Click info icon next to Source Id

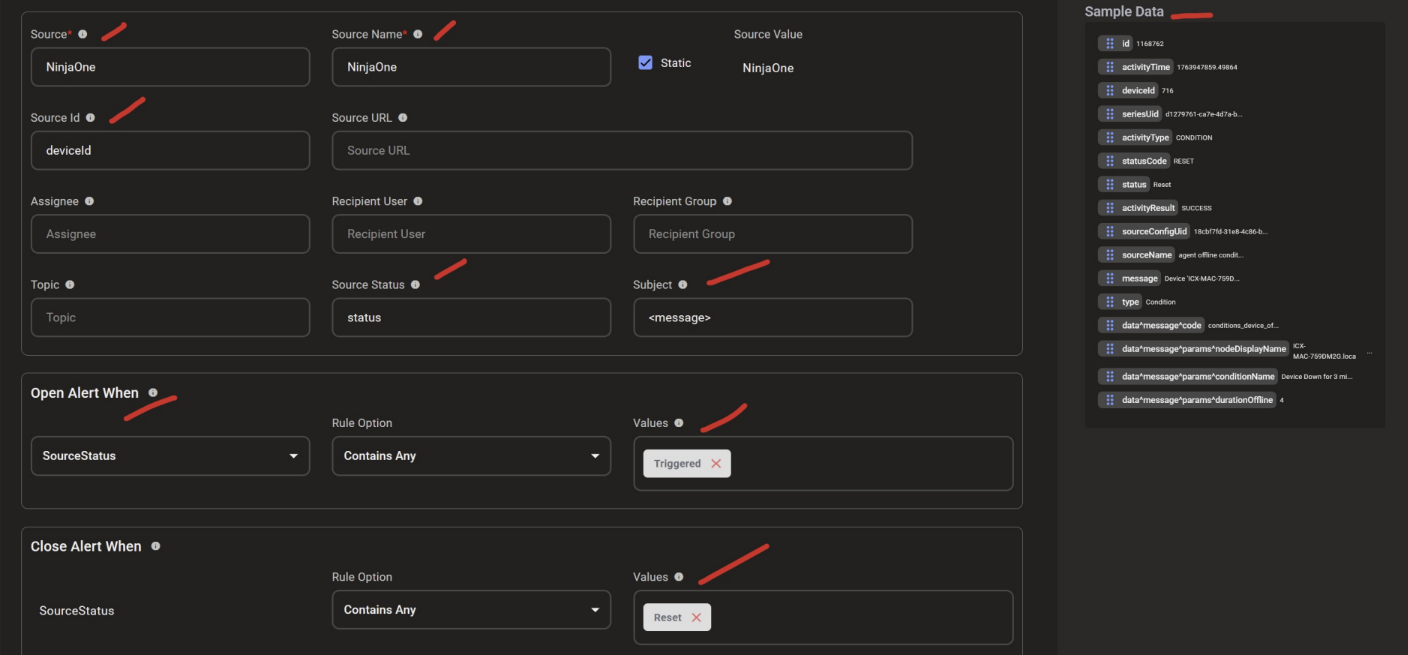91,118
